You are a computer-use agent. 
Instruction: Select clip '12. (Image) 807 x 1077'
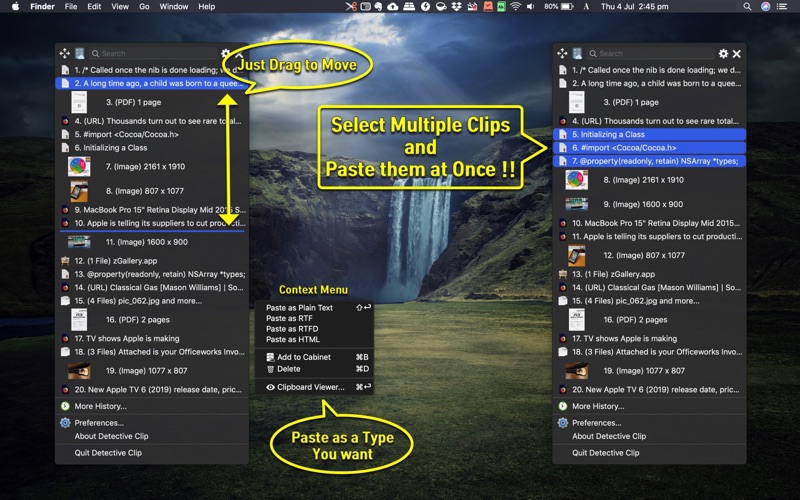pos(649,256)
